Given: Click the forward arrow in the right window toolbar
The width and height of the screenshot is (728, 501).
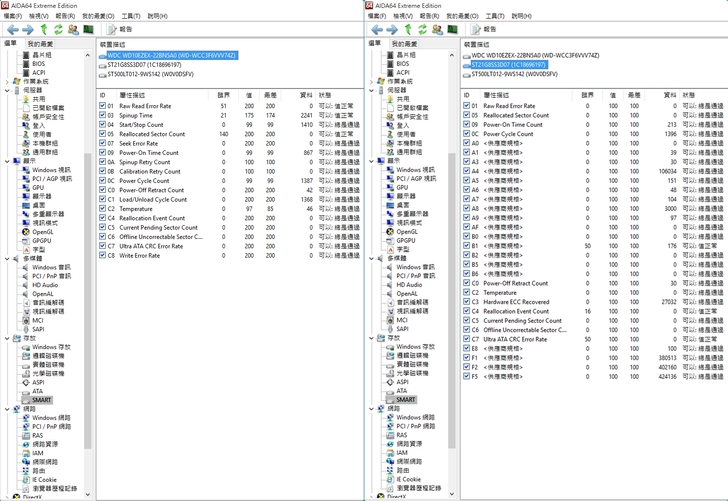Looking at the screenshot, I should (x=392, y=30).
